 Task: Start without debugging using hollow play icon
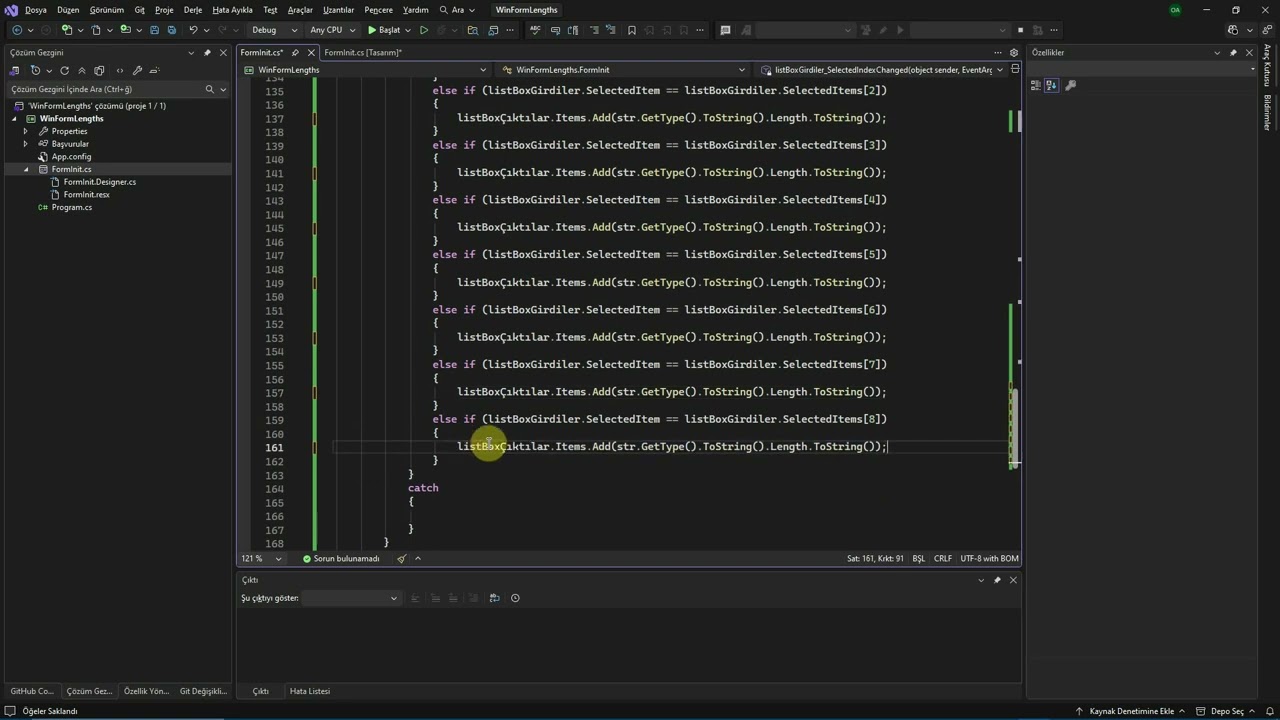tap(423, 30)
